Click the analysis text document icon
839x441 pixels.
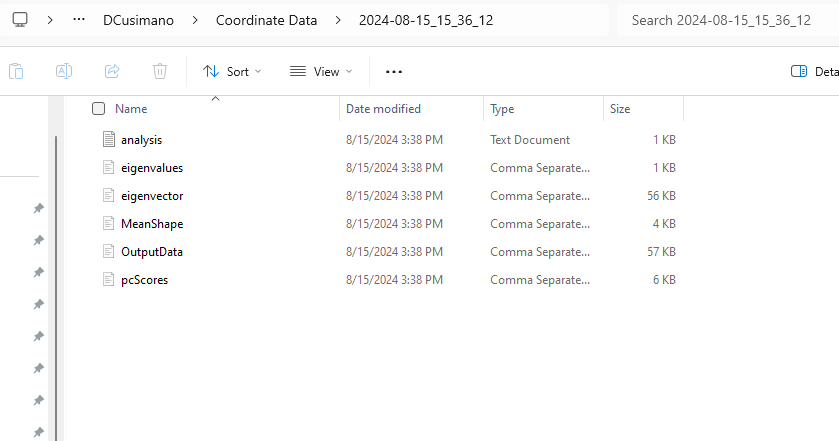click(109, 140)
